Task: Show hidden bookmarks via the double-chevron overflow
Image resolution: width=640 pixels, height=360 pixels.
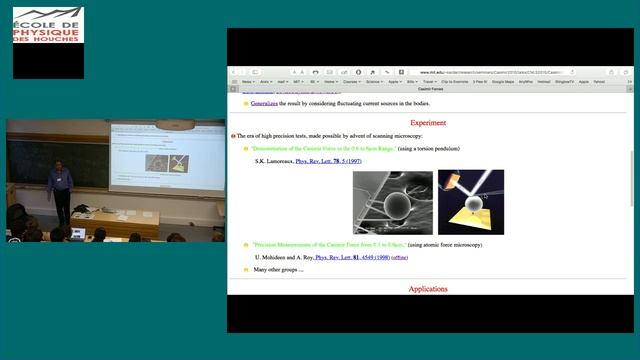Action: pyautogui.click(x=629, y=82)
